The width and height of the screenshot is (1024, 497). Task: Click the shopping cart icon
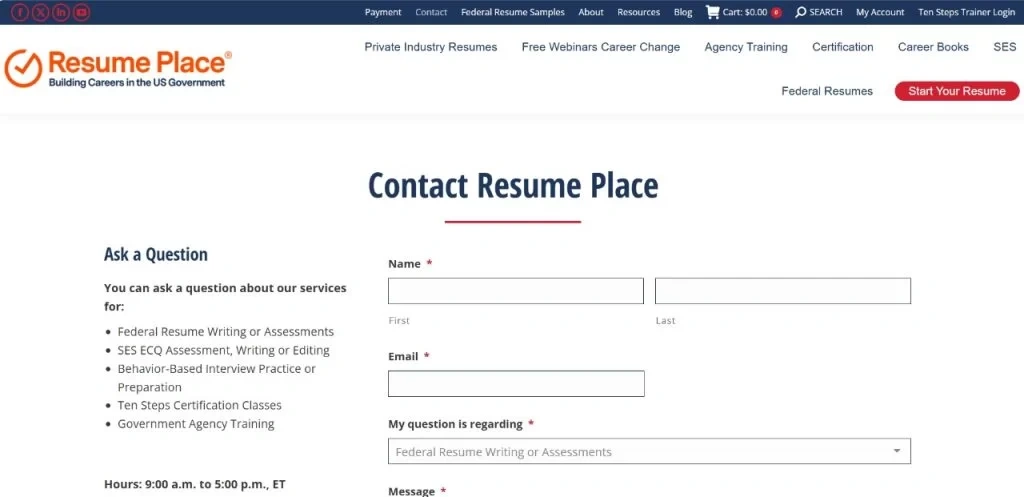[x=712, y=12]
